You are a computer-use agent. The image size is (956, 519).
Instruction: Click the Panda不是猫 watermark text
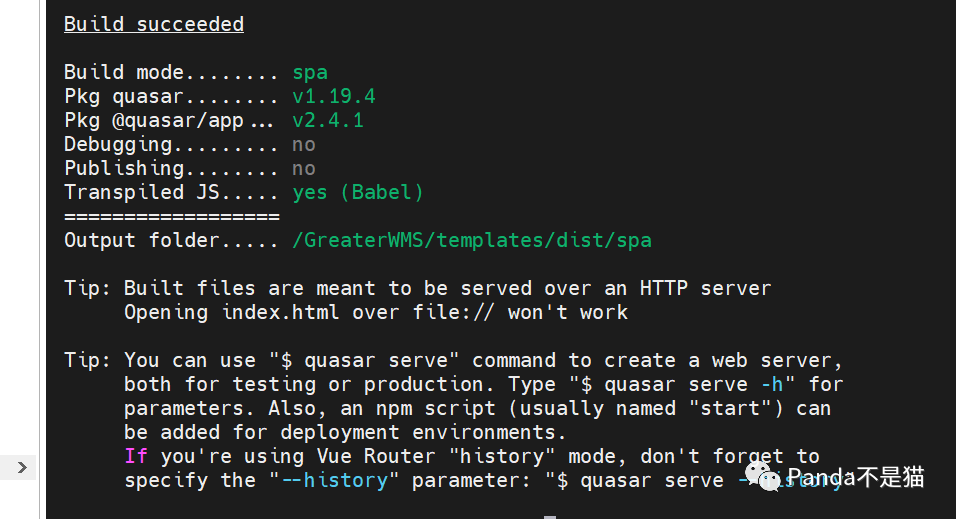(854, 478)
